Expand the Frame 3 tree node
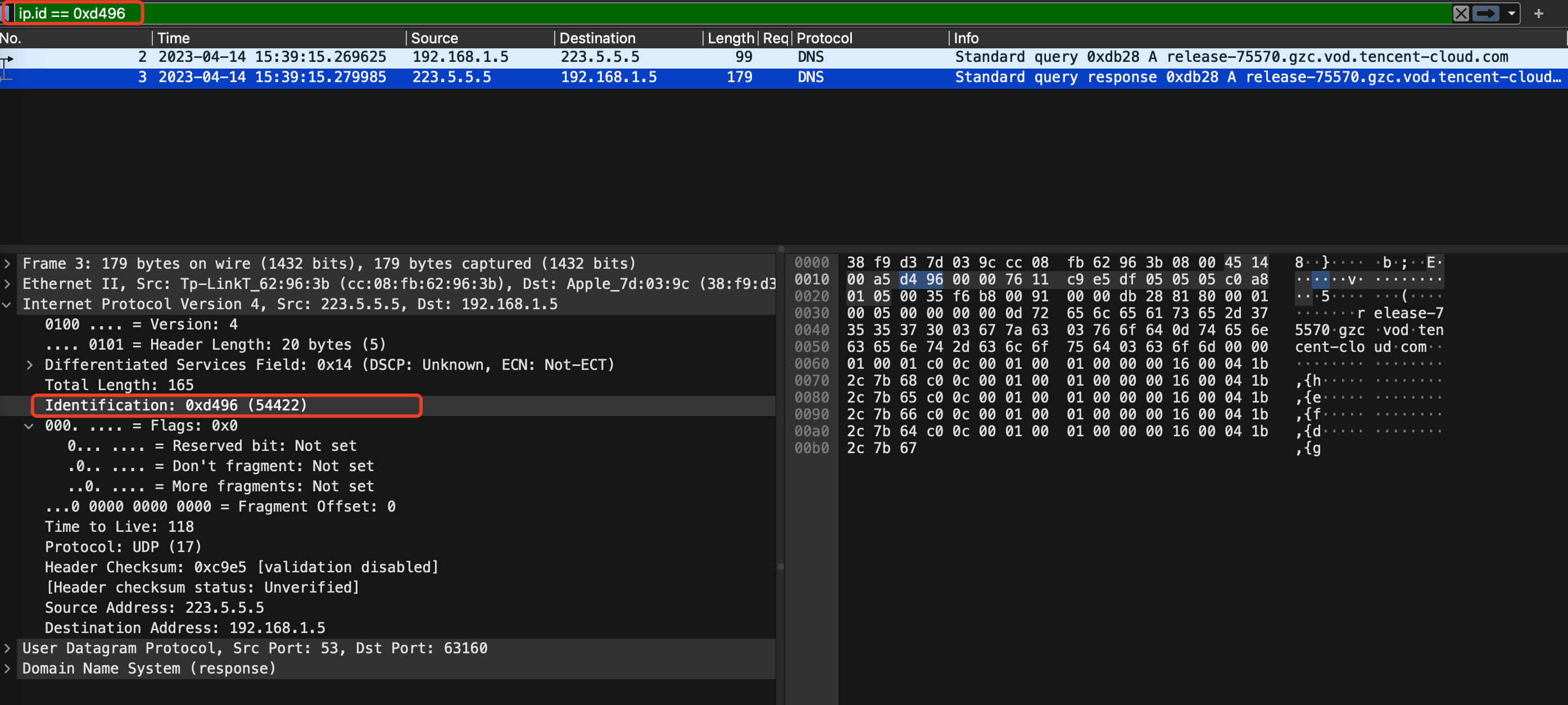 tap(7, 264)
